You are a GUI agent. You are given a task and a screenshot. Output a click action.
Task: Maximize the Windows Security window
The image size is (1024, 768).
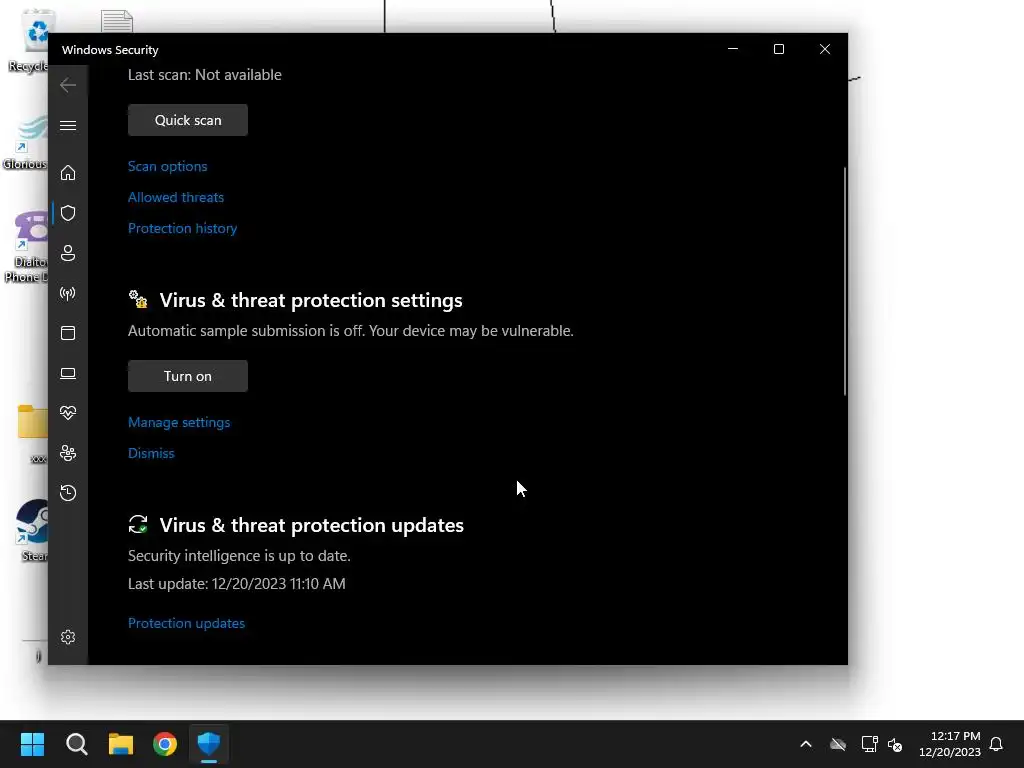tap(778, 49)
